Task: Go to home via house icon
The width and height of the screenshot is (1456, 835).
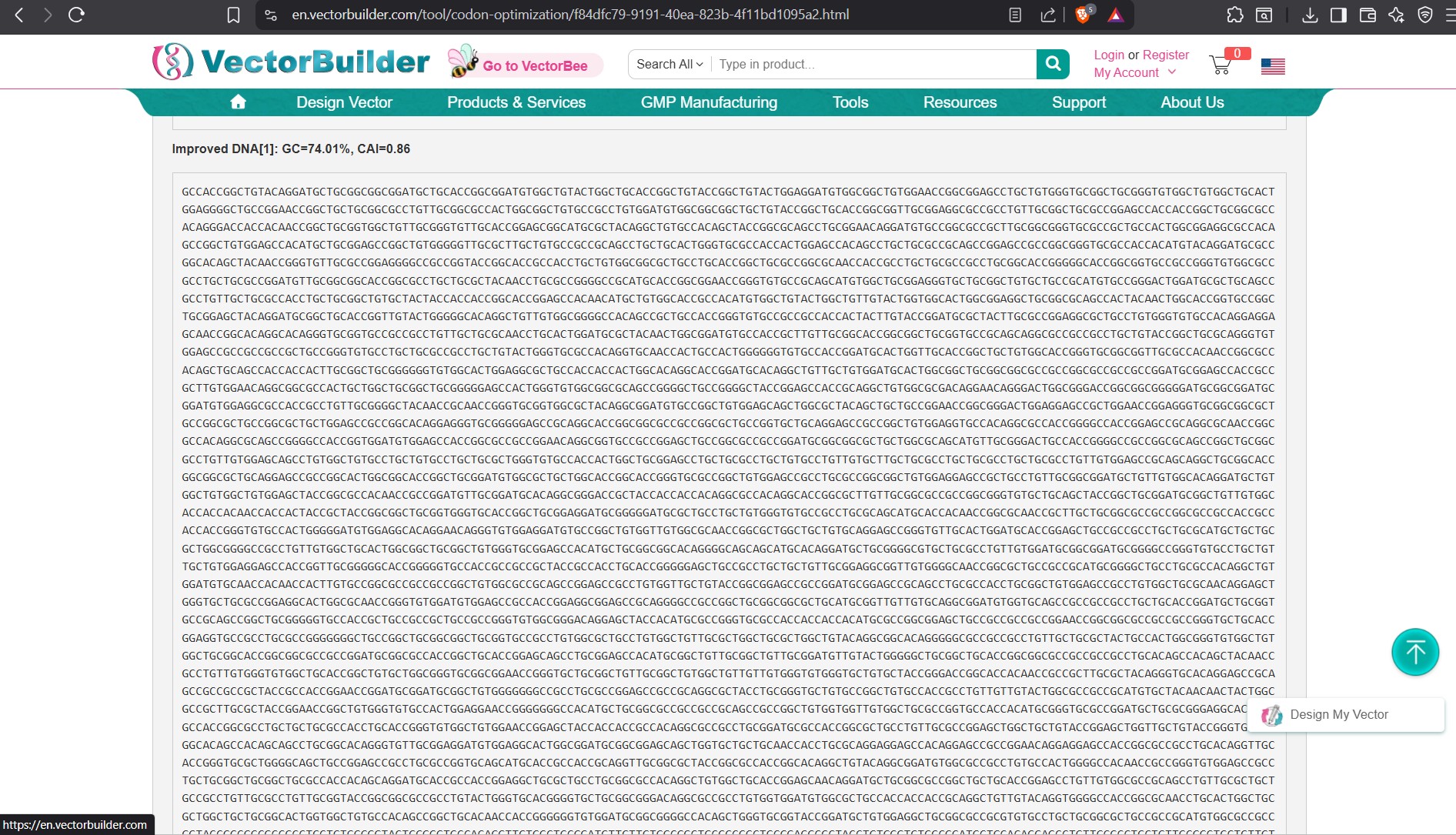Action: pos(238,102)
